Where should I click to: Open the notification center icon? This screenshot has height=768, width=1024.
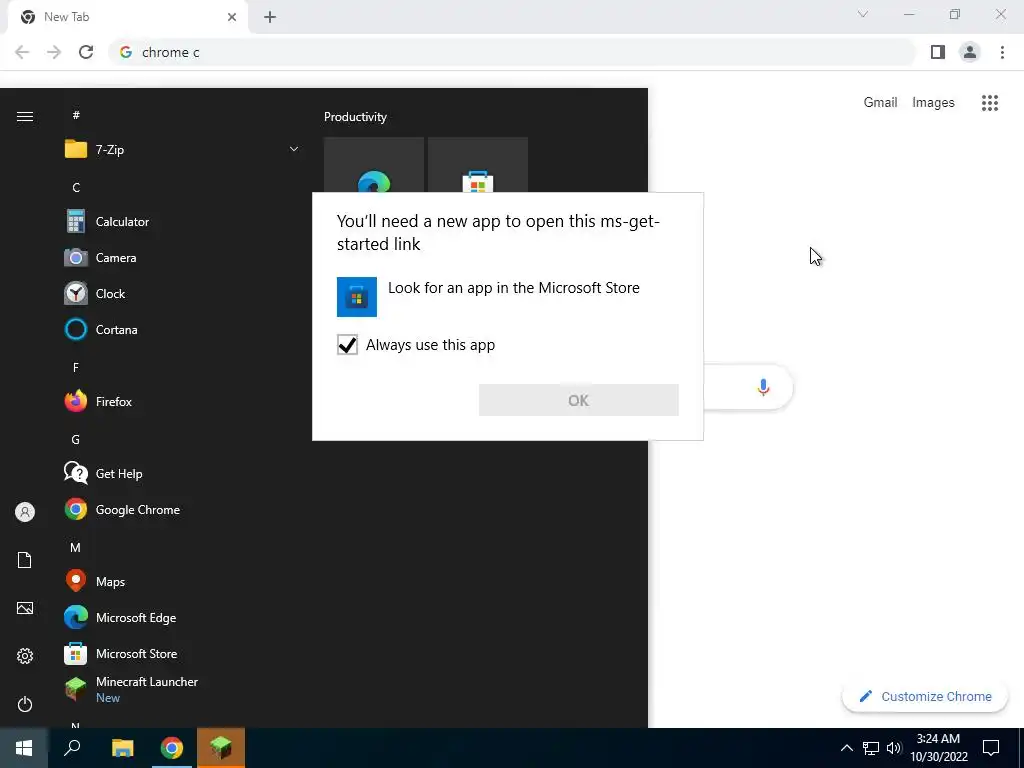tap(991, 748)
